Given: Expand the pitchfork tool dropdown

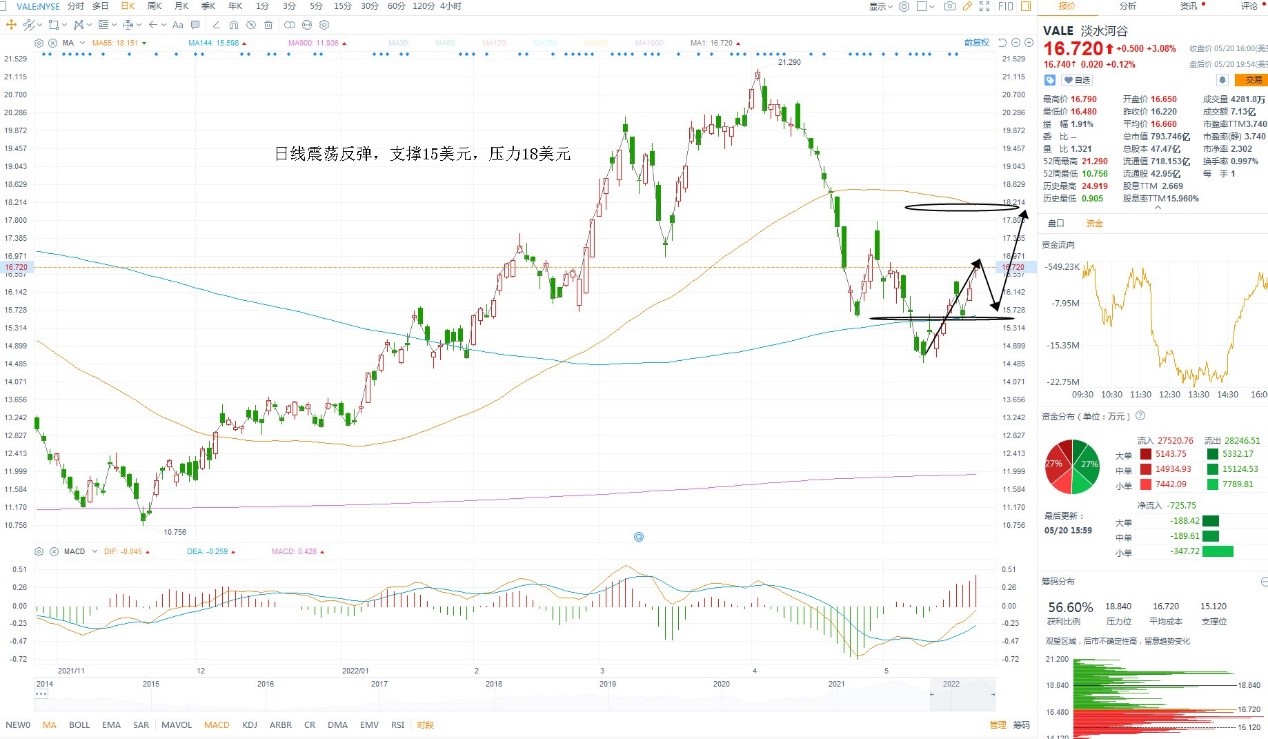Looking at the screenshot, I should pyautogui.click(x=89, y=24).
